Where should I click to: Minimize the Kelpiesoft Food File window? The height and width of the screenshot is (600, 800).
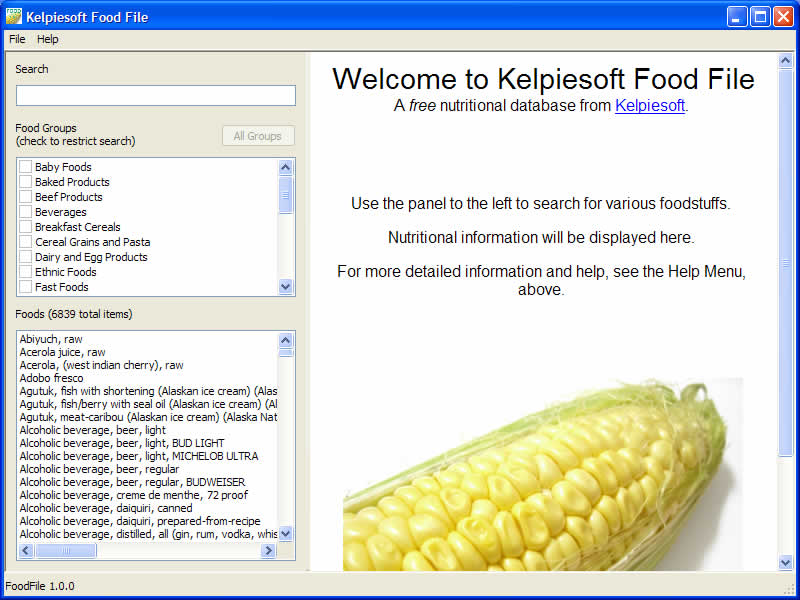click(737, 17)
